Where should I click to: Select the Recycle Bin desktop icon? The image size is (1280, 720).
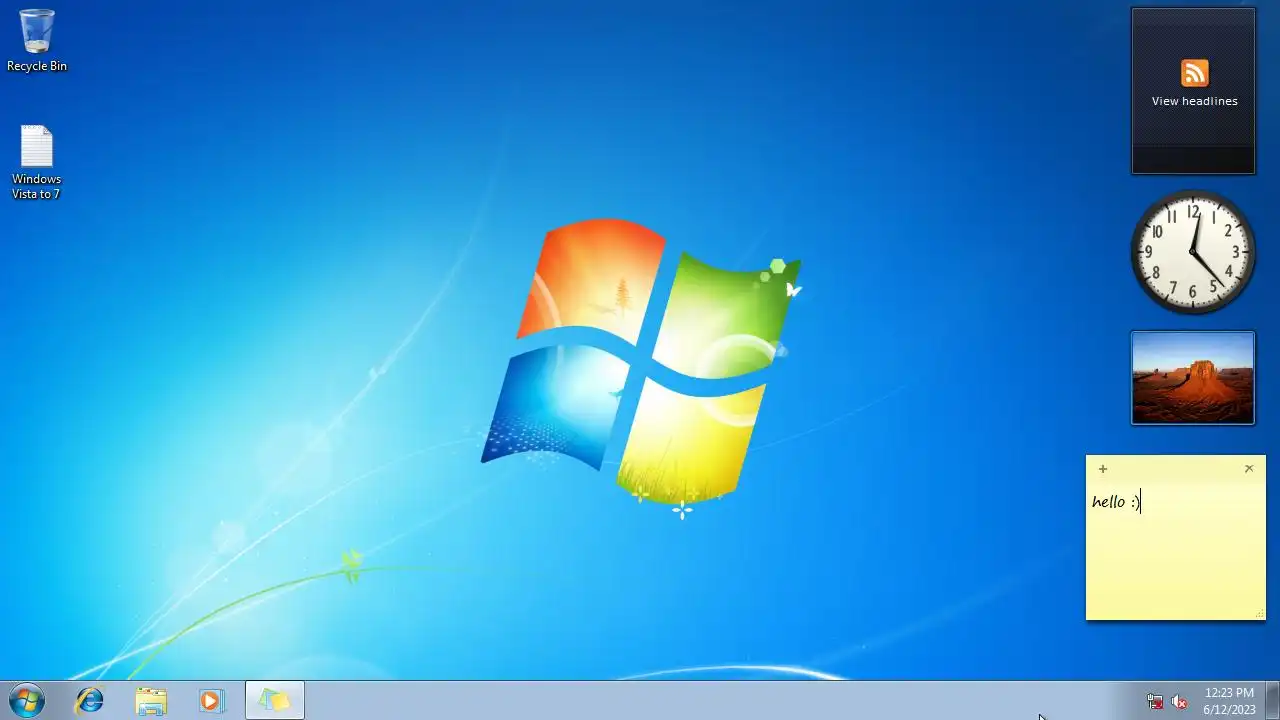click(x=37, y=40)
